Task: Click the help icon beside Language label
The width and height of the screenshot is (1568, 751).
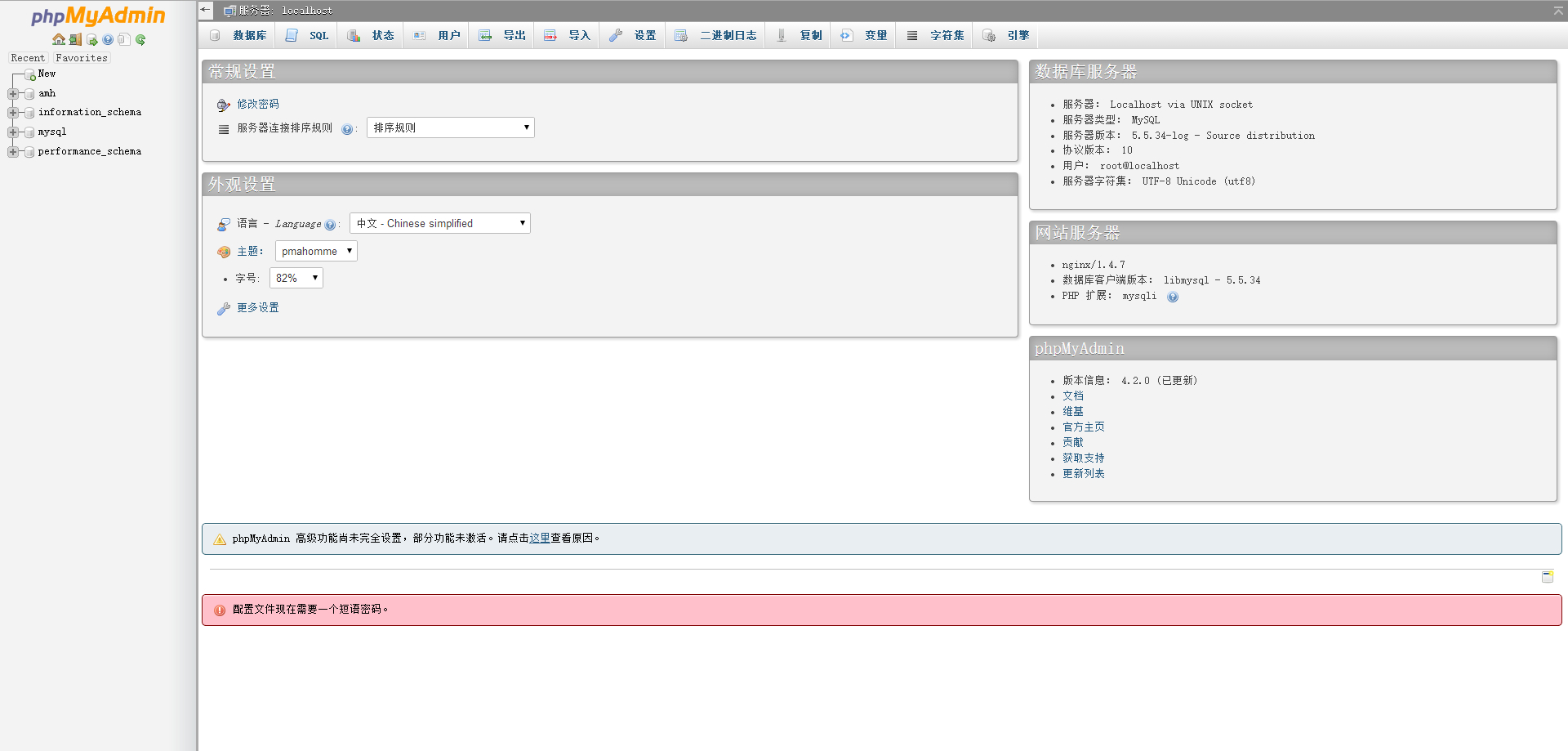Action: pyautogui.click(x=330, y=225)
